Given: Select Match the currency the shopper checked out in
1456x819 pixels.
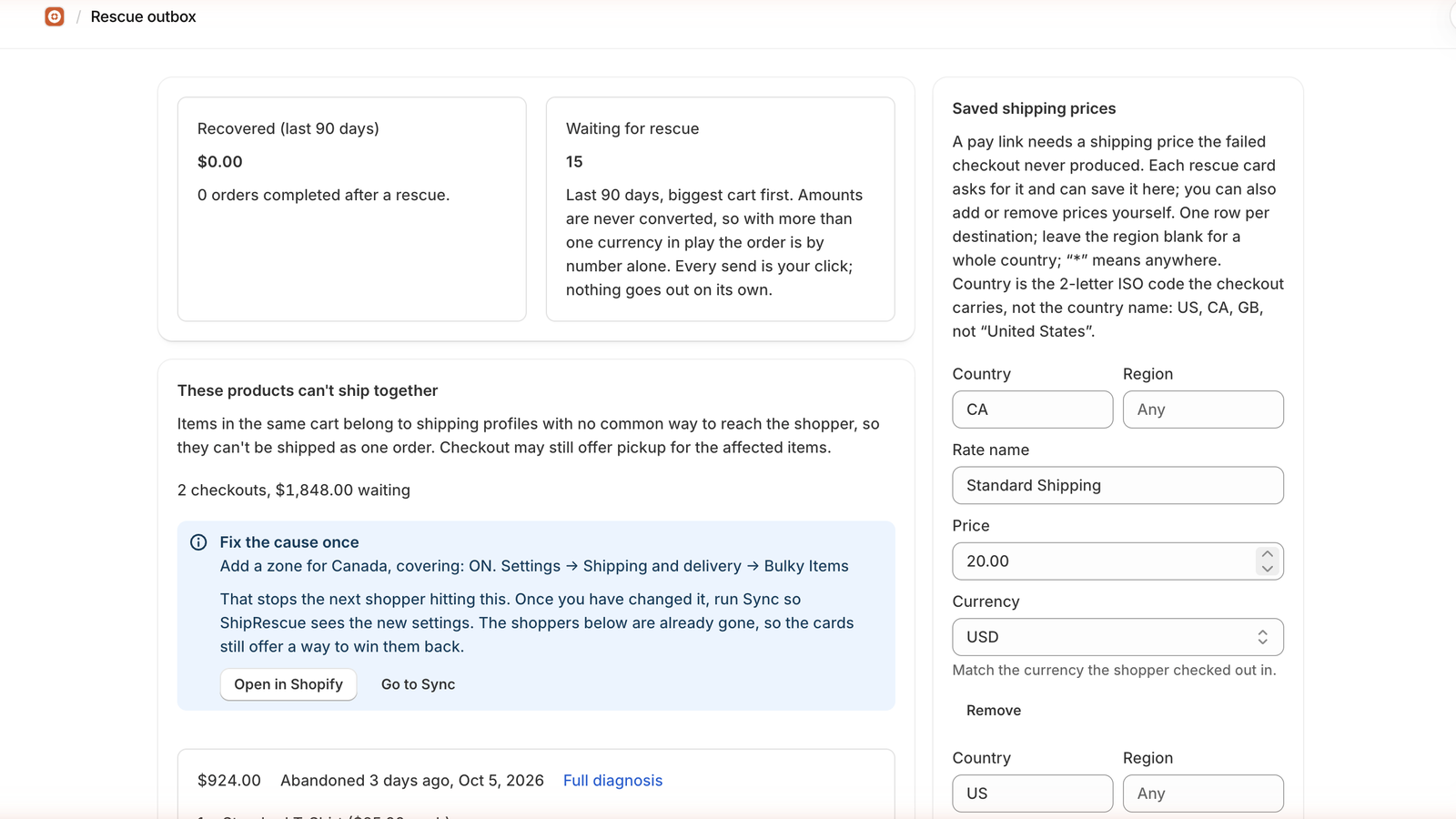Looking at the screenshot, I should click(1114, 671).
